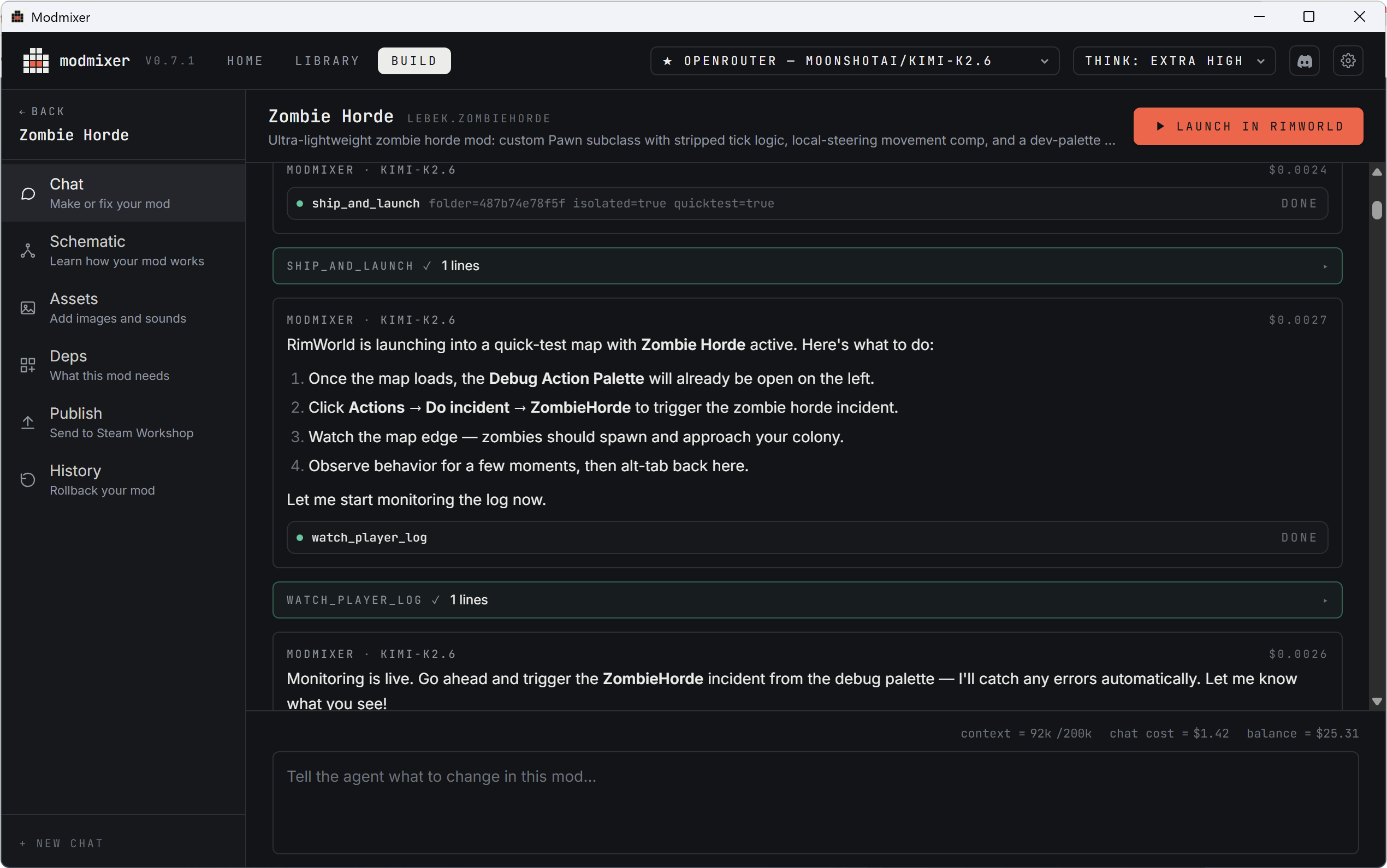Click the DONE status on watch_player_log row
The width and height of the screenshot is (1387, 868).
[1299, 537]
